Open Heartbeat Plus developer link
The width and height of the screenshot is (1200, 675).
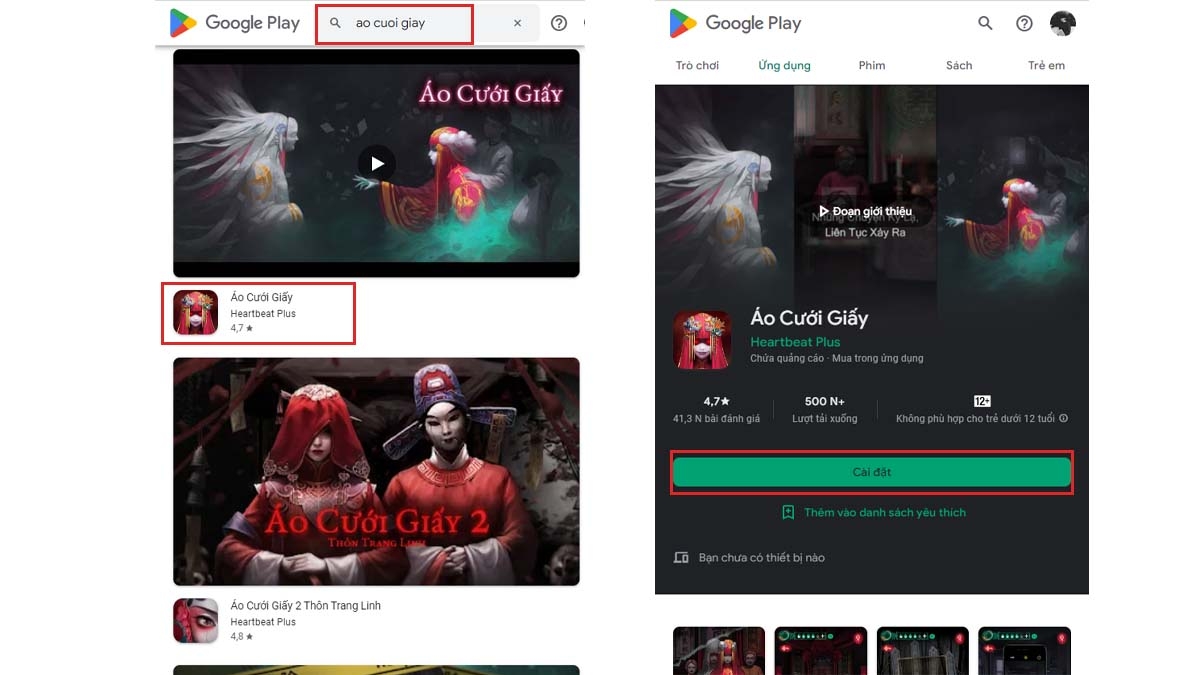tap(795, 342)
